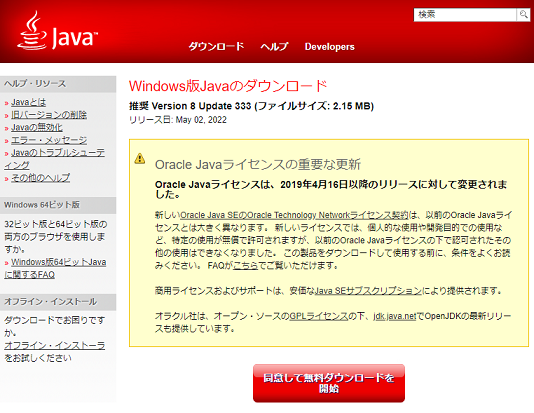The height and width of the screenshot is (413, 534).
Task: Open the Java SEサブスクリプション link
Action: [368, 291]
